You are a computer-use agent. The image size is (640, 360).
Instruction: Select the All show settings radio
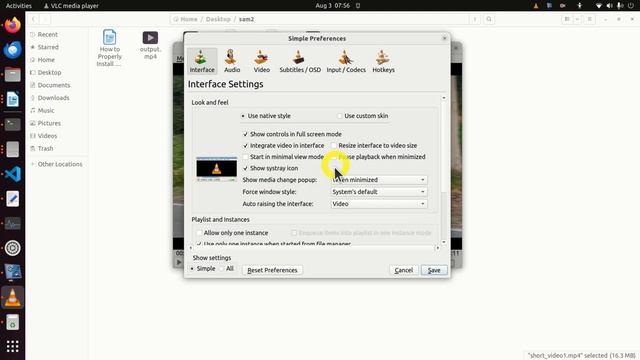click(227, 269)
